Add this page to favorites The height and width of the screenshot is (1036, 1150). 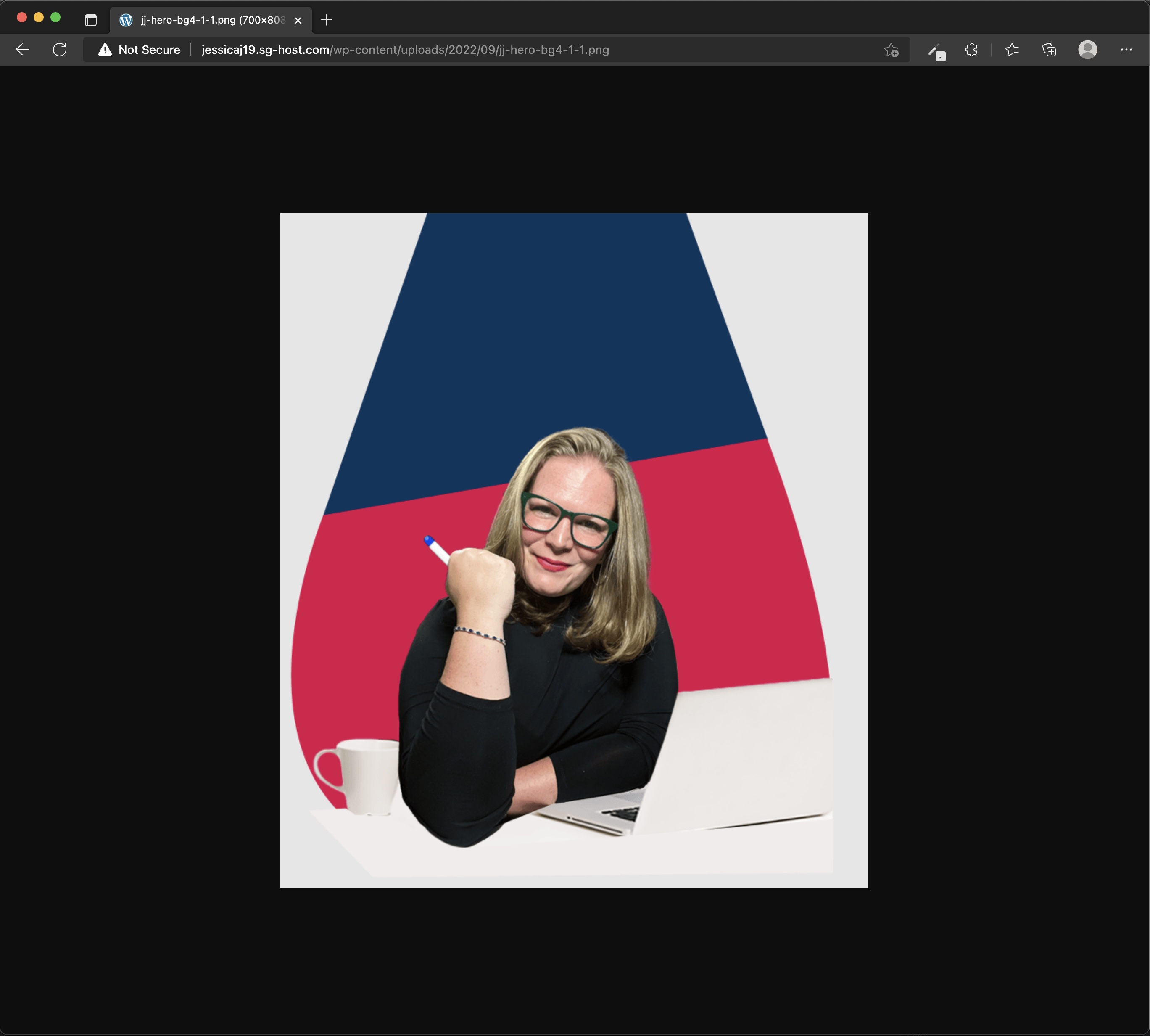(x=891, y=50)
